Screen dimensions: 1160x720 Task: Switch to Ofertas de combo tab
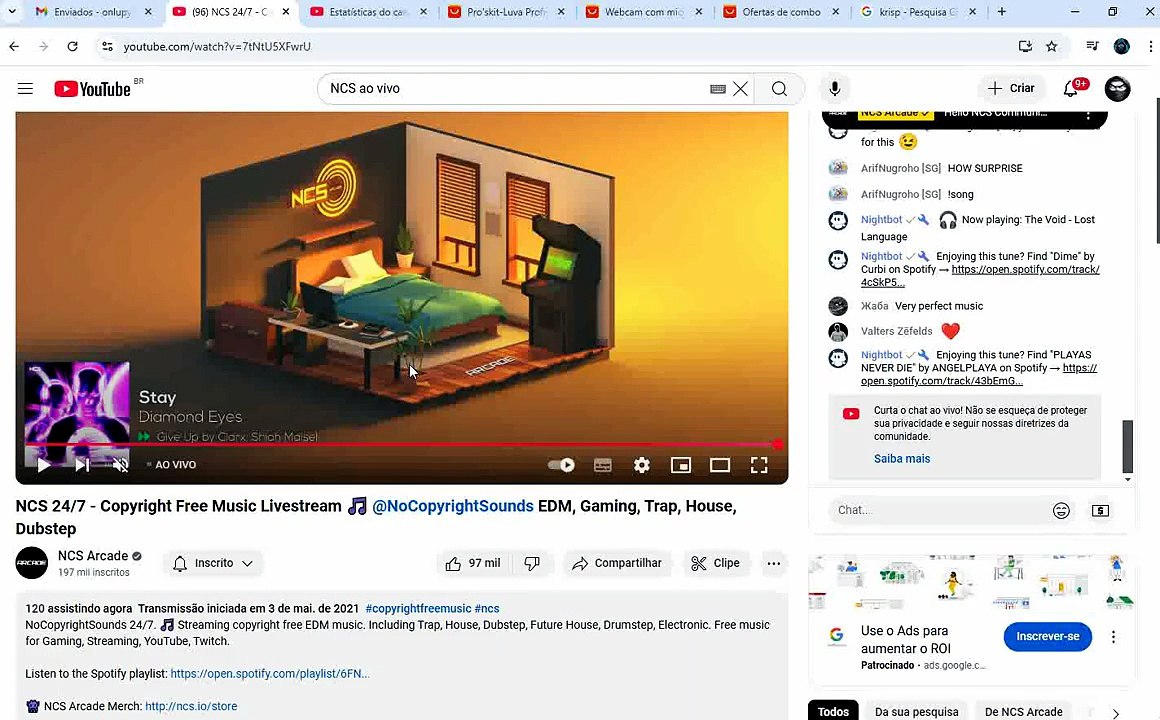click(x=781, y=12)
